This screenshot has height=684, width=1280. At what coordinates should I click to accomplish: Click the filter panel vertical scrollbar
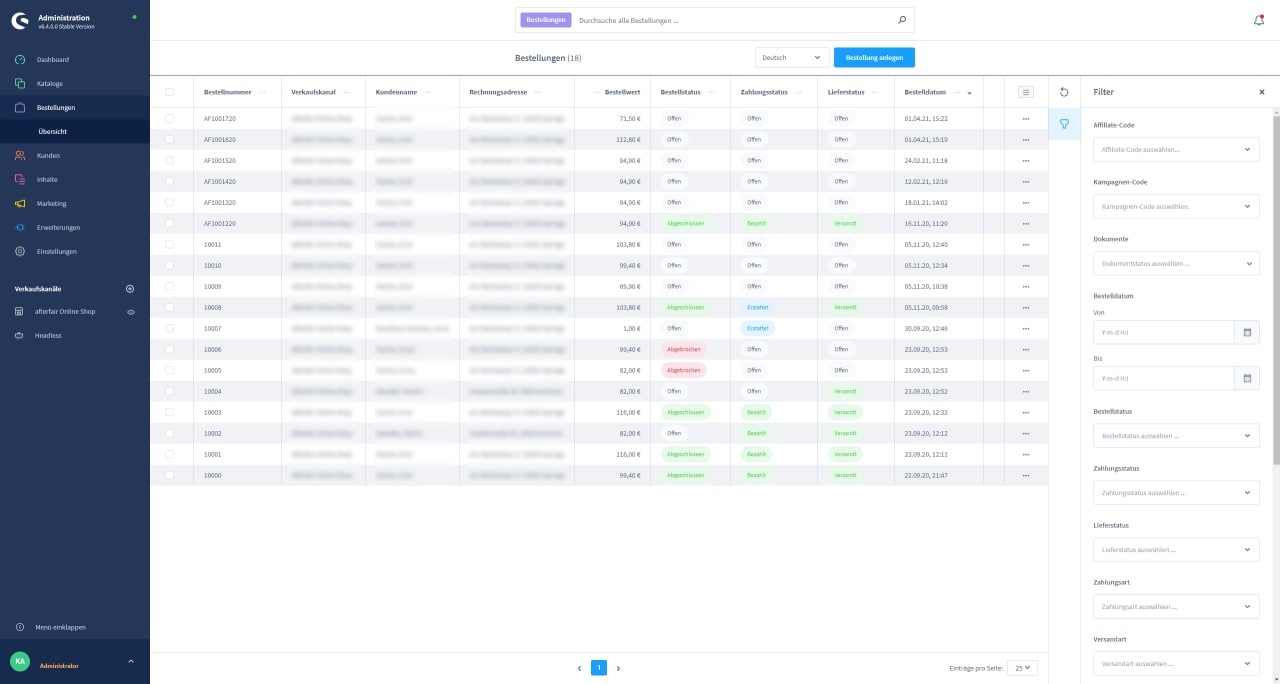point(1276,288)
